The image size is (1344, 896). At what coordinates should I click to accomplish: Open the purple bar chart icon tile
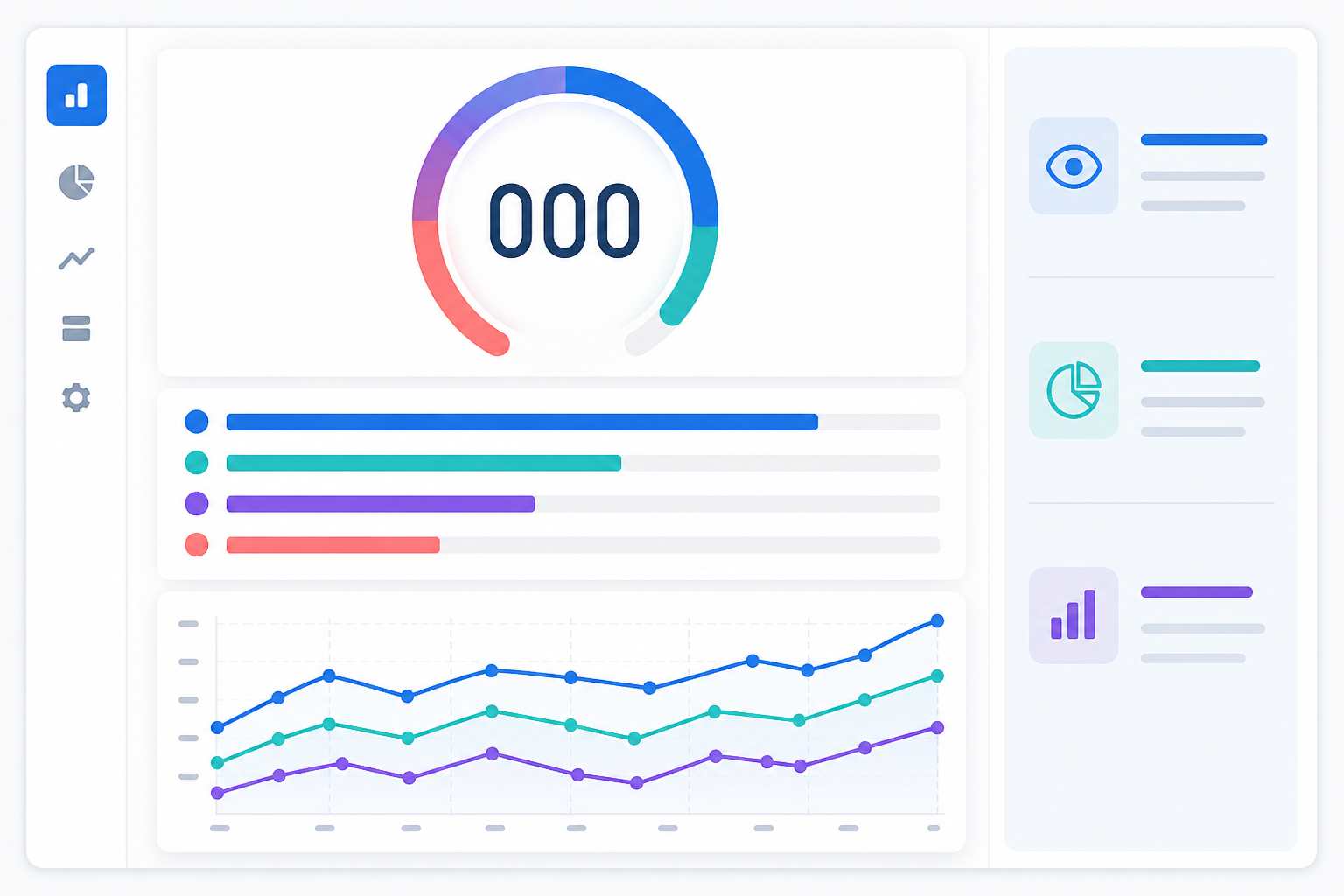click(1074, 615)
